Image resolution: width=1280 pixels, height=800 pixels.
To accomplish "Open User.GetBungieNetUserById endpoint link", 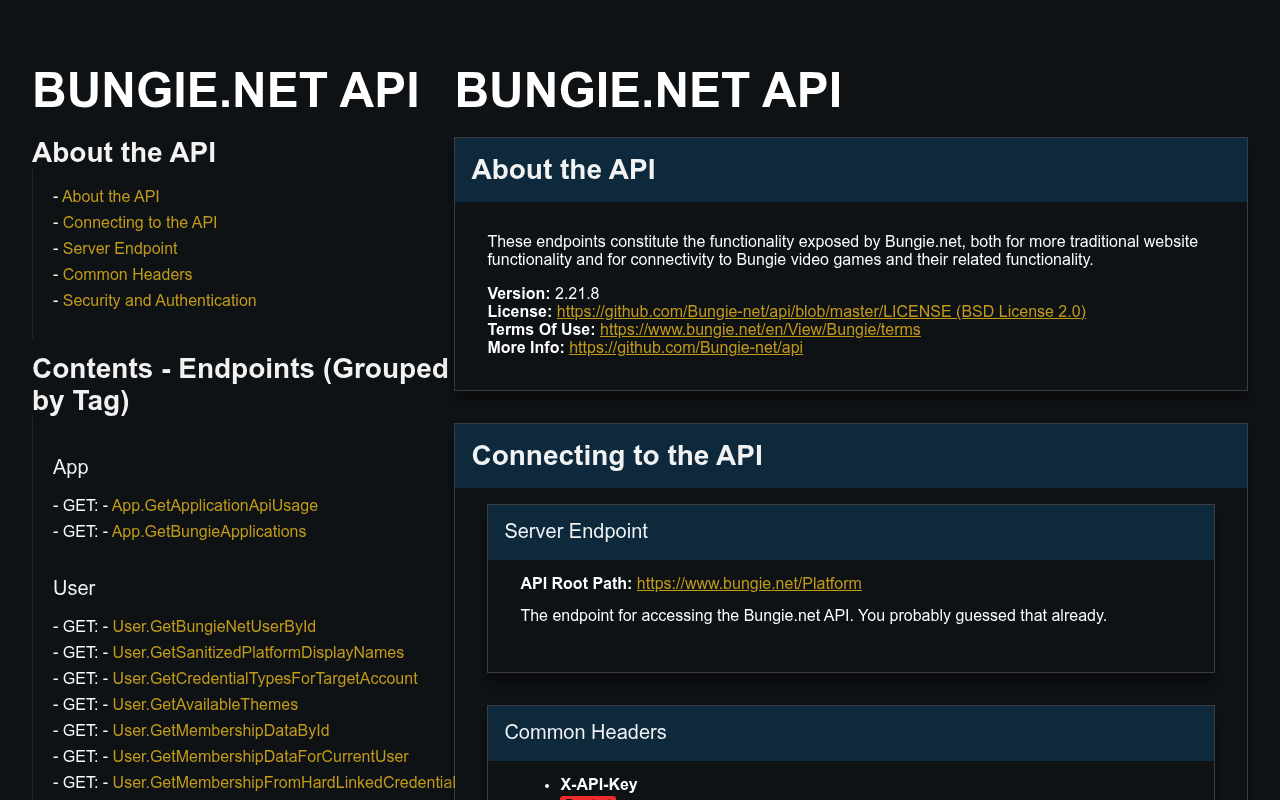I will pos(214,626).
